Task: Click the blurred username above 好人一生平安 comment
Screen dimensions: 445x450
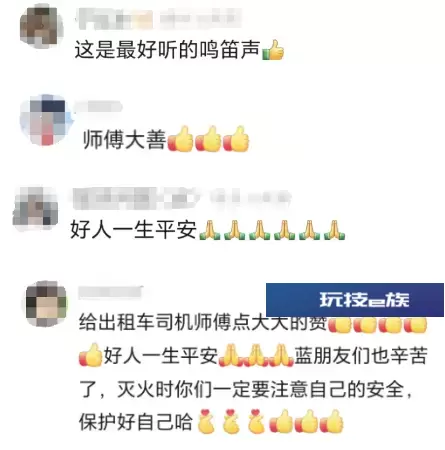Action: (181, 198)
